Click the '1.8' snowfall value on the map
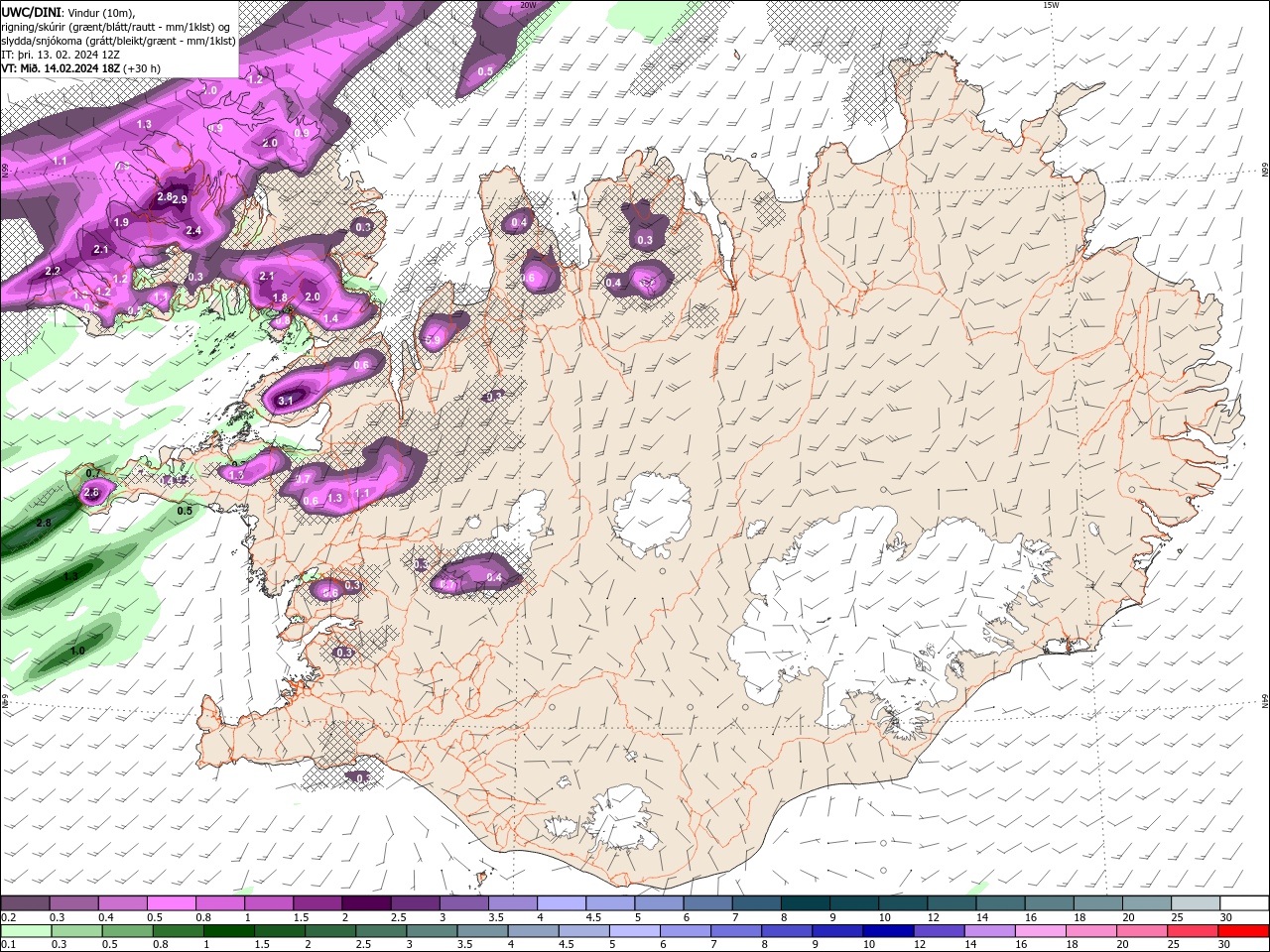Image resolution: width=1270 pixels, height=952 pixels. pos(280,297)
